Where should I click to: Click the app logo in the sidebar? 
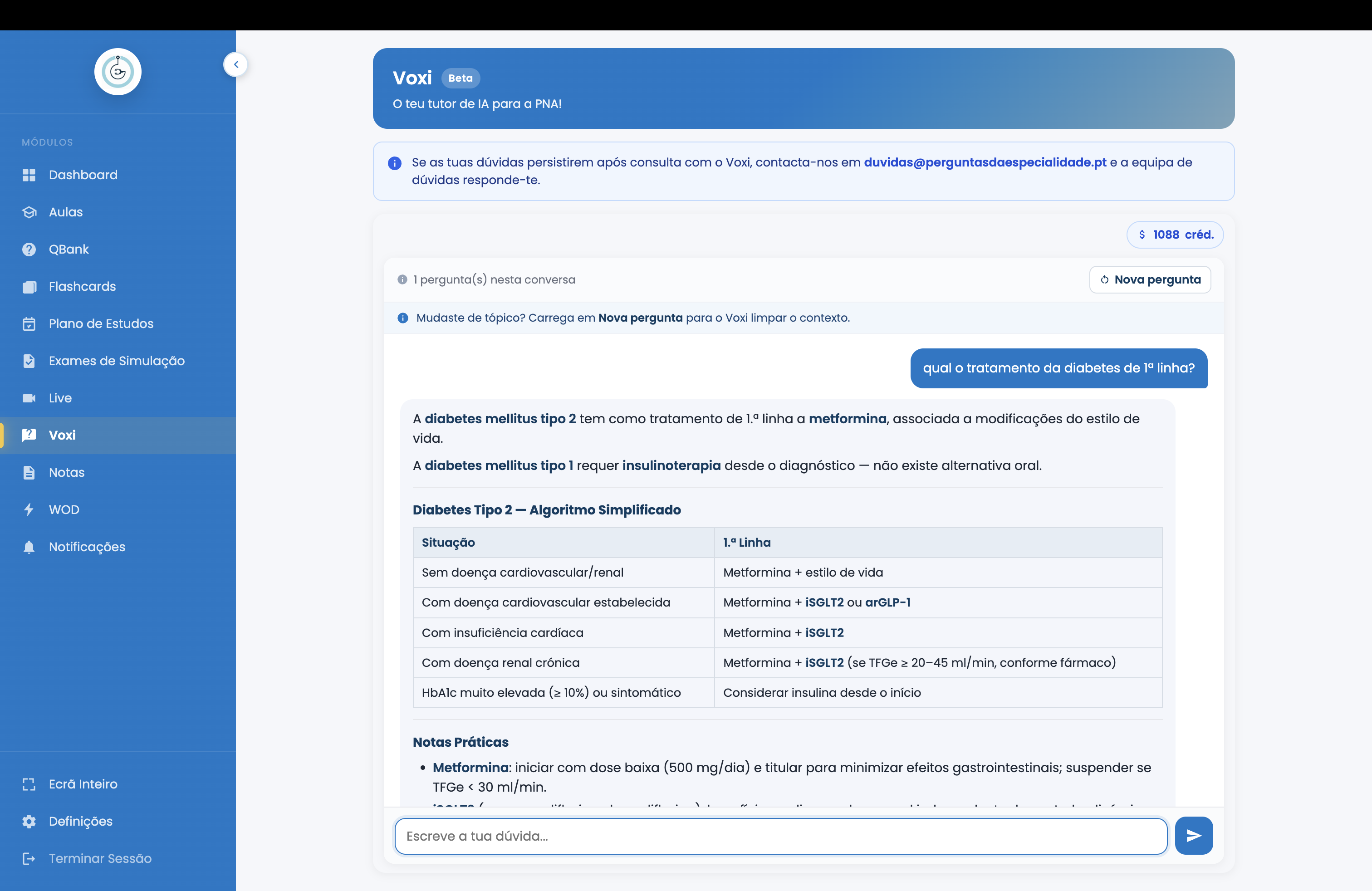118,72
